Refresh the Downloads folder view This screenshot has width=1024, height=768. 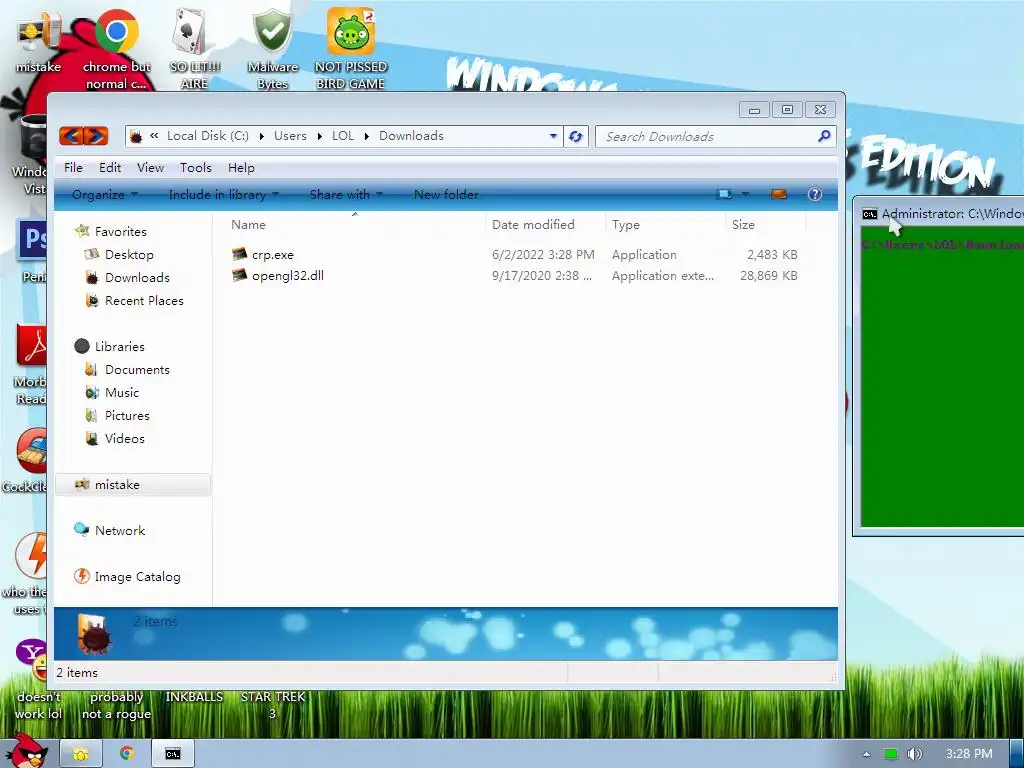pyautogui.click(x=575, y=136)
